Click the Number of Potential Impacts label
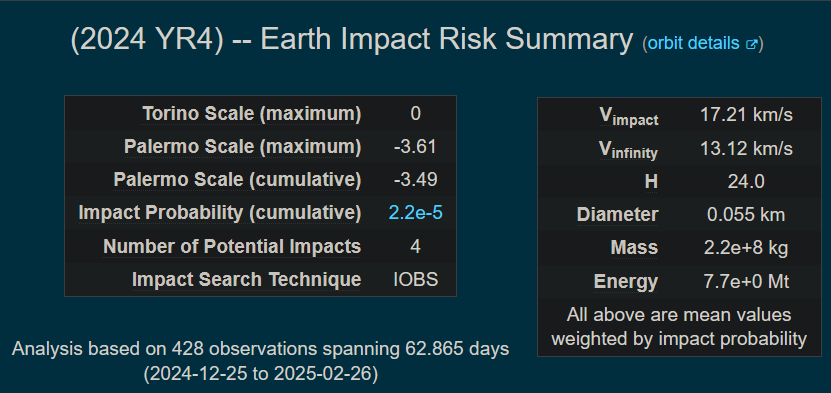Screen dimensions: 831x393 pyautogui.click(x=232, y=246)
